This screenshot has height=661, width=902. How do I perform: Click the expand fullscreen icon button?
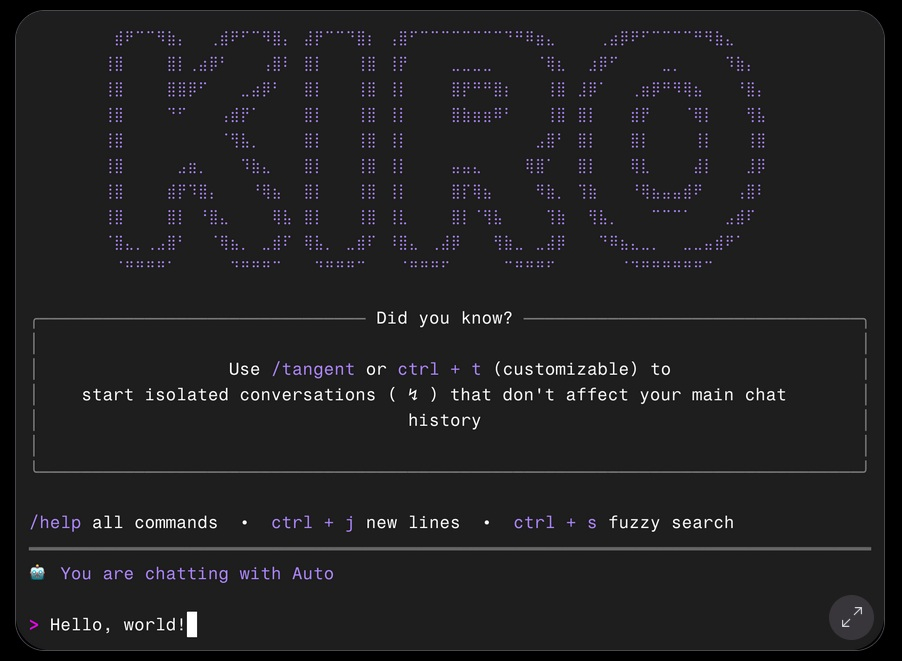(851, 618)
